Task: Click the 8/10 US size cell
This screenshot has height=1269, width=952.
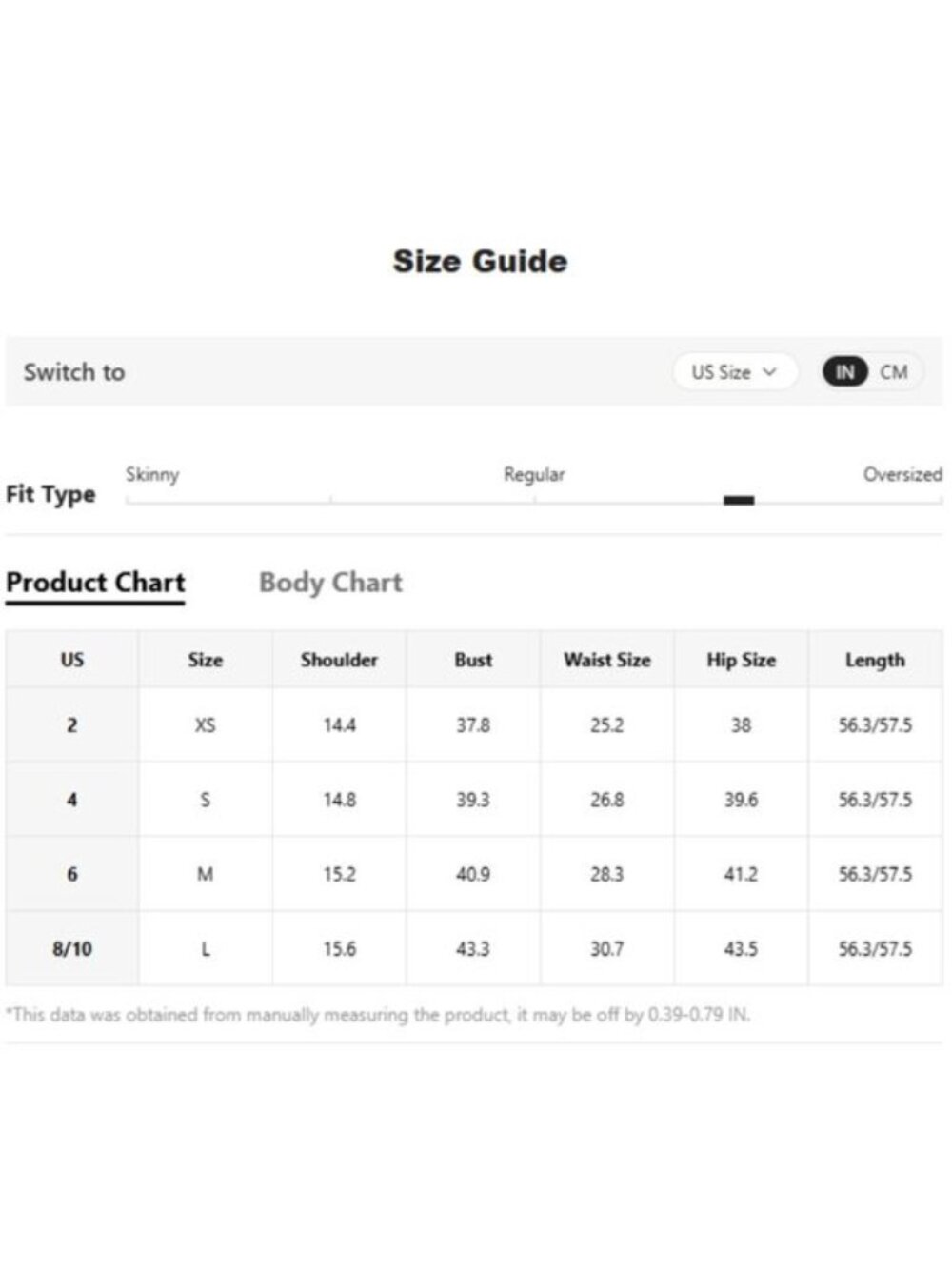Action: click(72, 948)
